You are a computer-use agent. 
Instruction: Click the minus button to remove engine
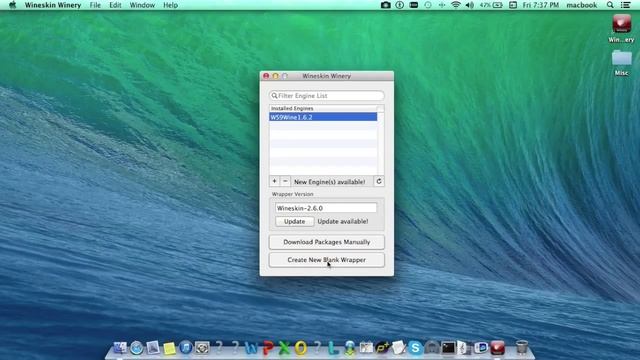285,181
